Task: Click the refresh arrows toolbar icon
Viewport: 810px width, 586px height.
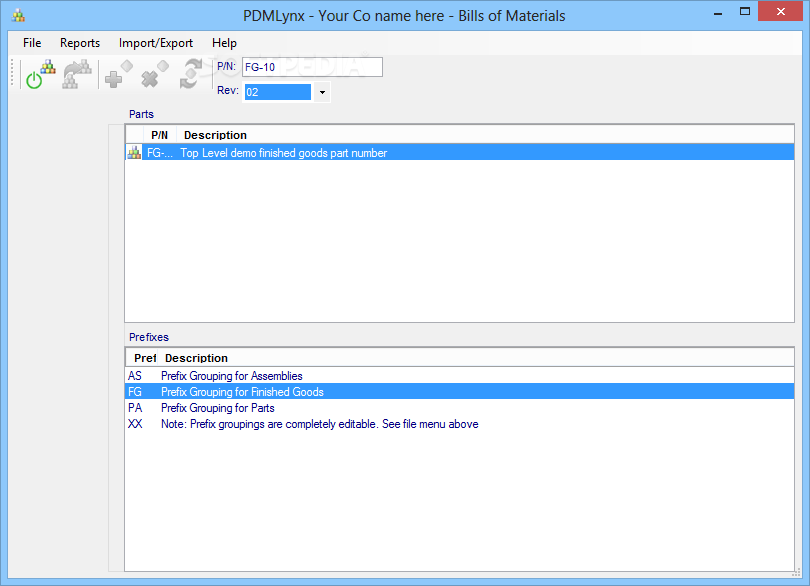Action: click(x=191, y=74)
